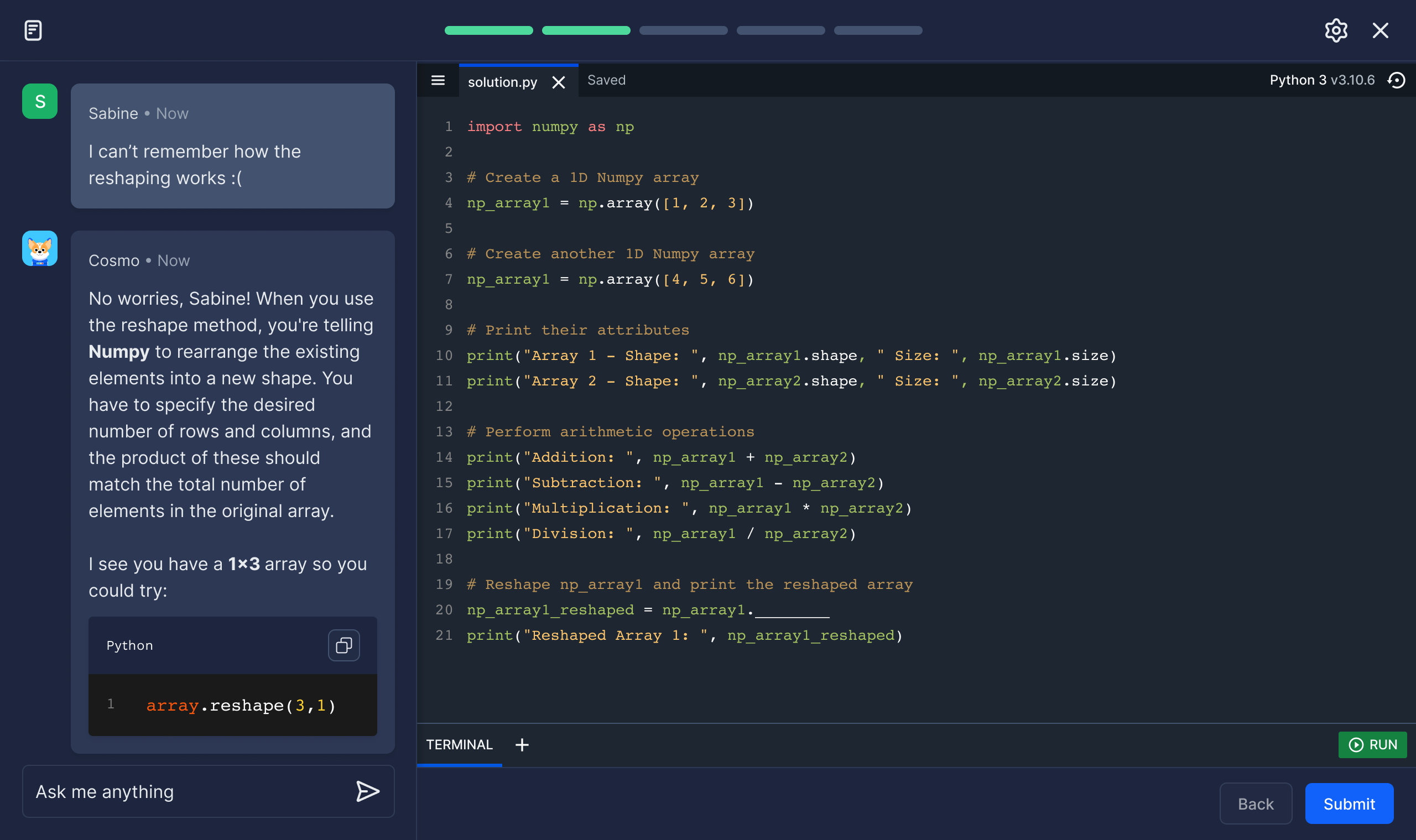This screenshot has width=1416, height=840.
Task: Run the code with RUN button
Action: click(1372, 745)
